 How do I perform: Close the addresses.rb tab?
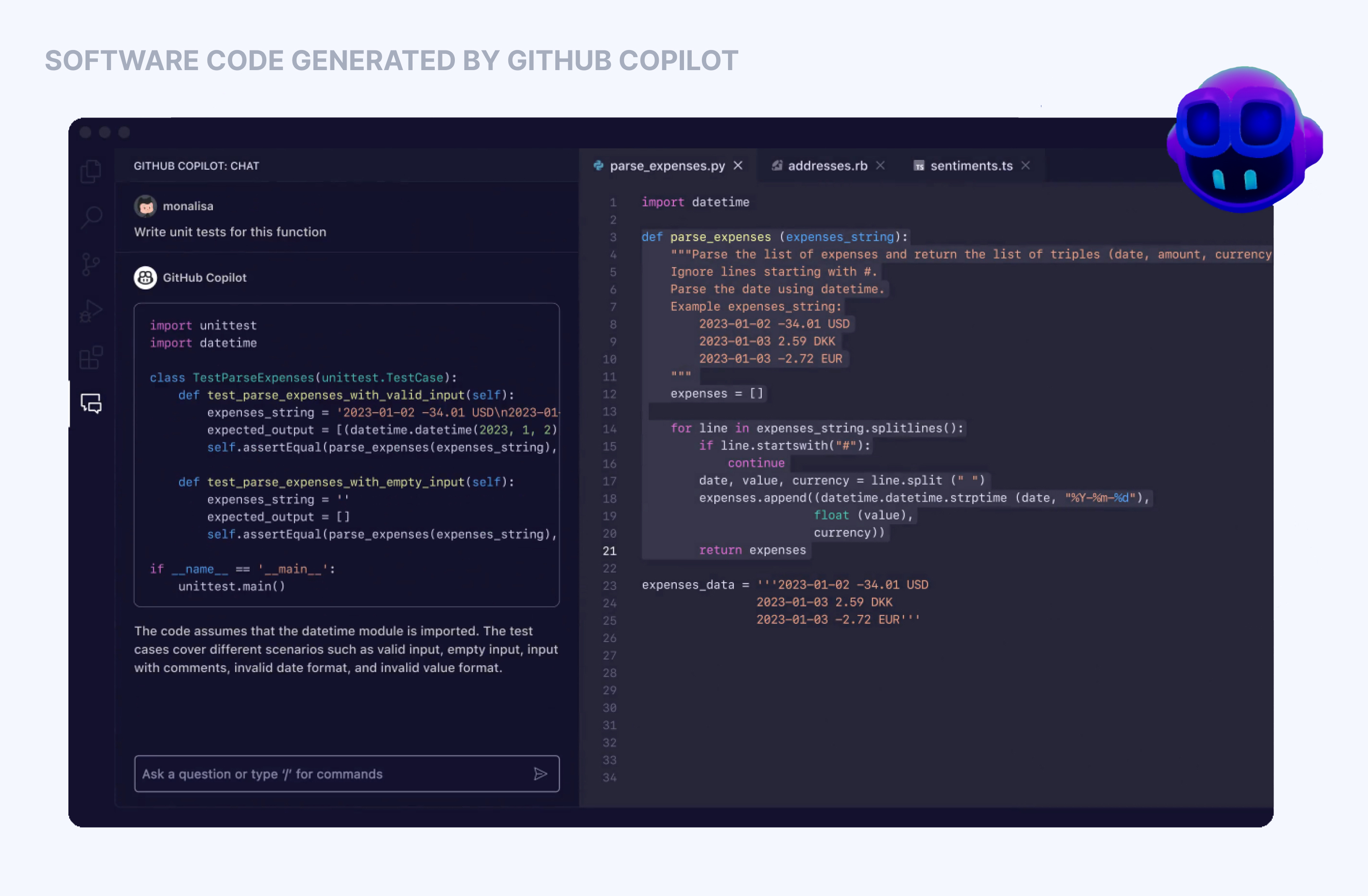tap(880, 165)
